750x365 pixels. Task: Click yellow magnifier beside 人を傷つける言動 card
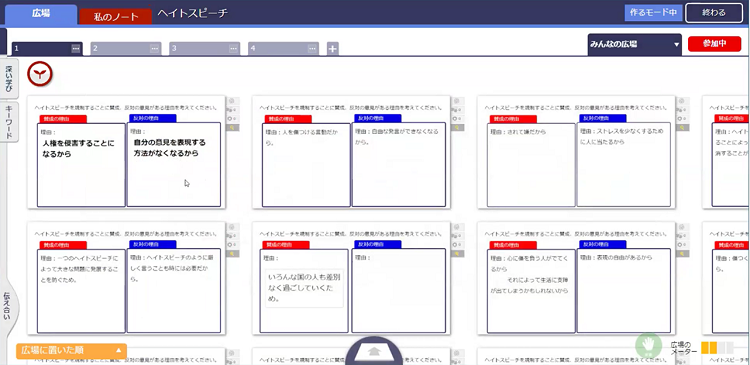tap(457, 127)
